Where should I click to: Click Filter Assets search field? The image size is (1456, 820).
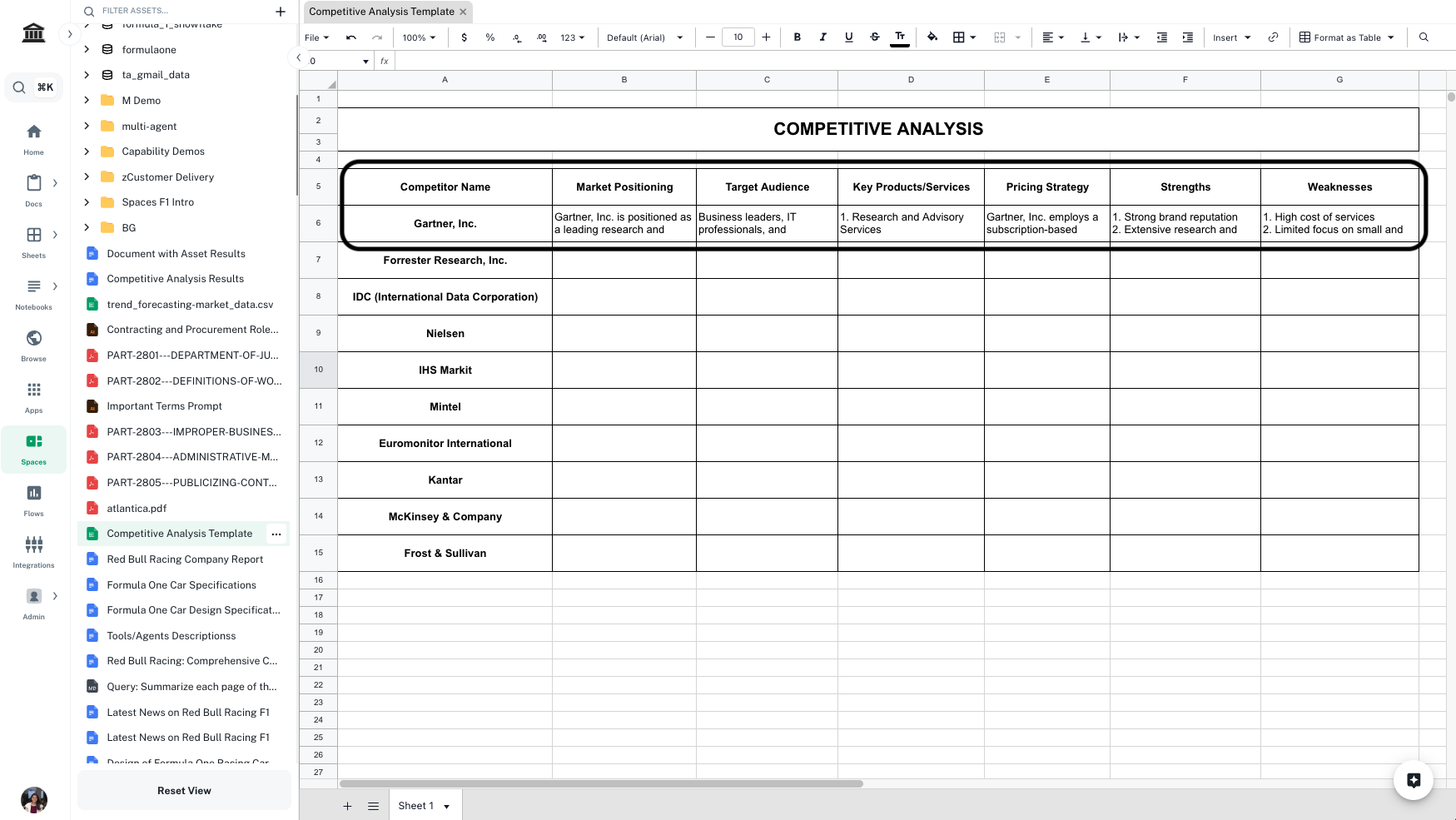(175, 11)
